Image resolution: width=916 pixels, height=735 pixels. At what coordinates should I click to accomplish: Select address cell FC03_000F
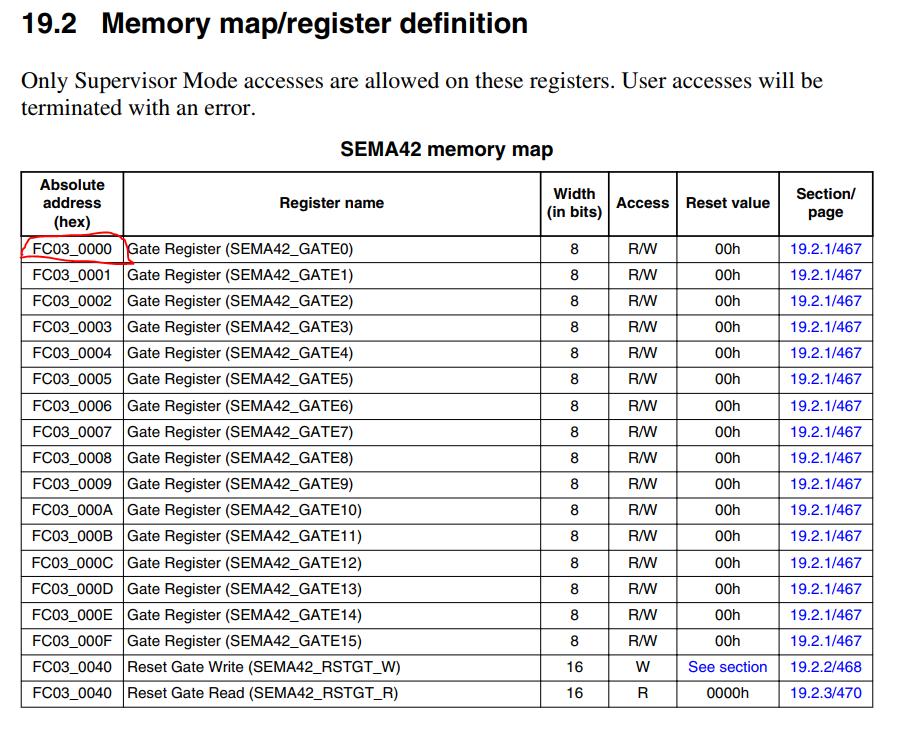pyautogui.click(x=72, y=642)
